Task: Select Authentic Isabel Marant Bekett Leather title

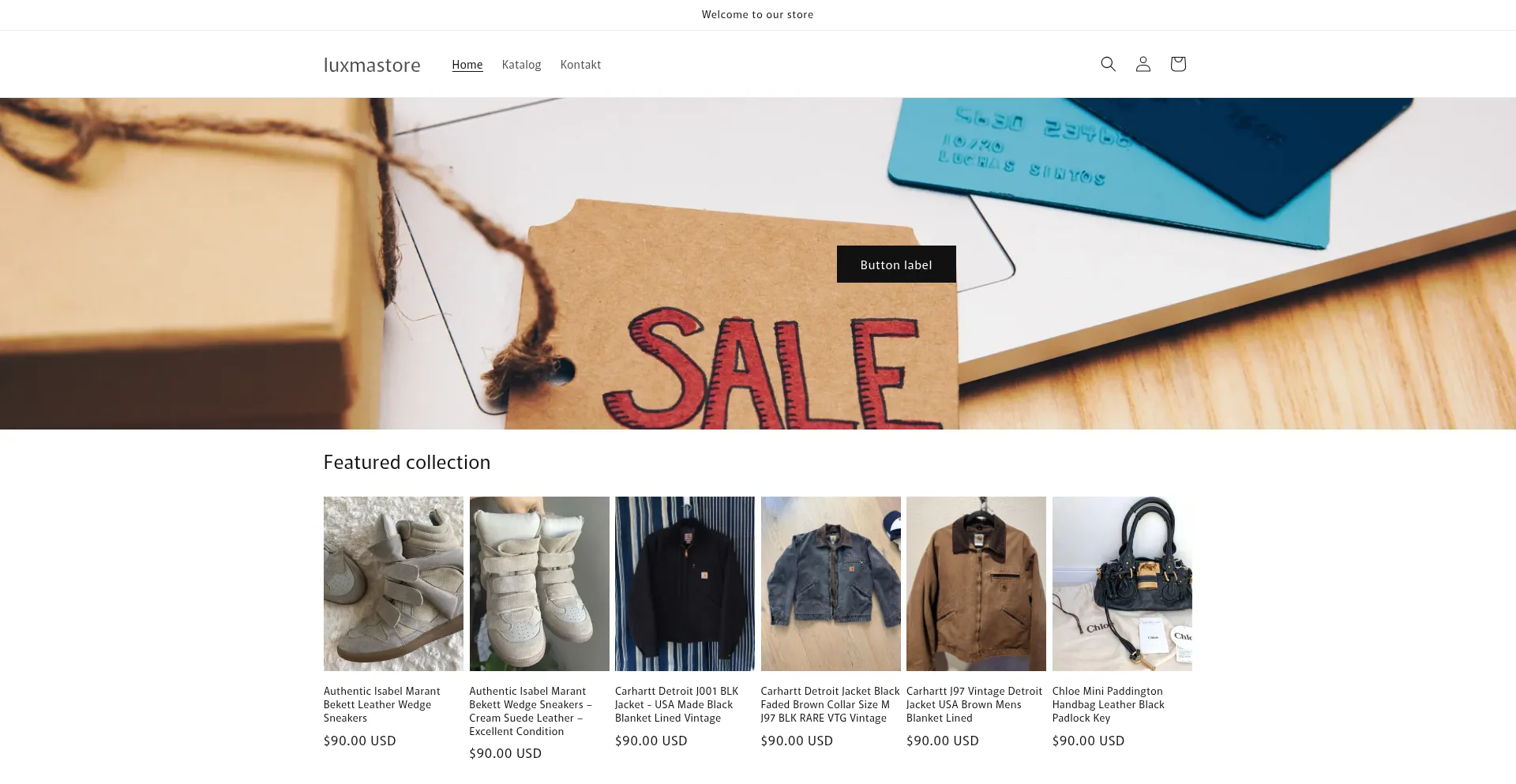Action: click(x=382, y=704)
